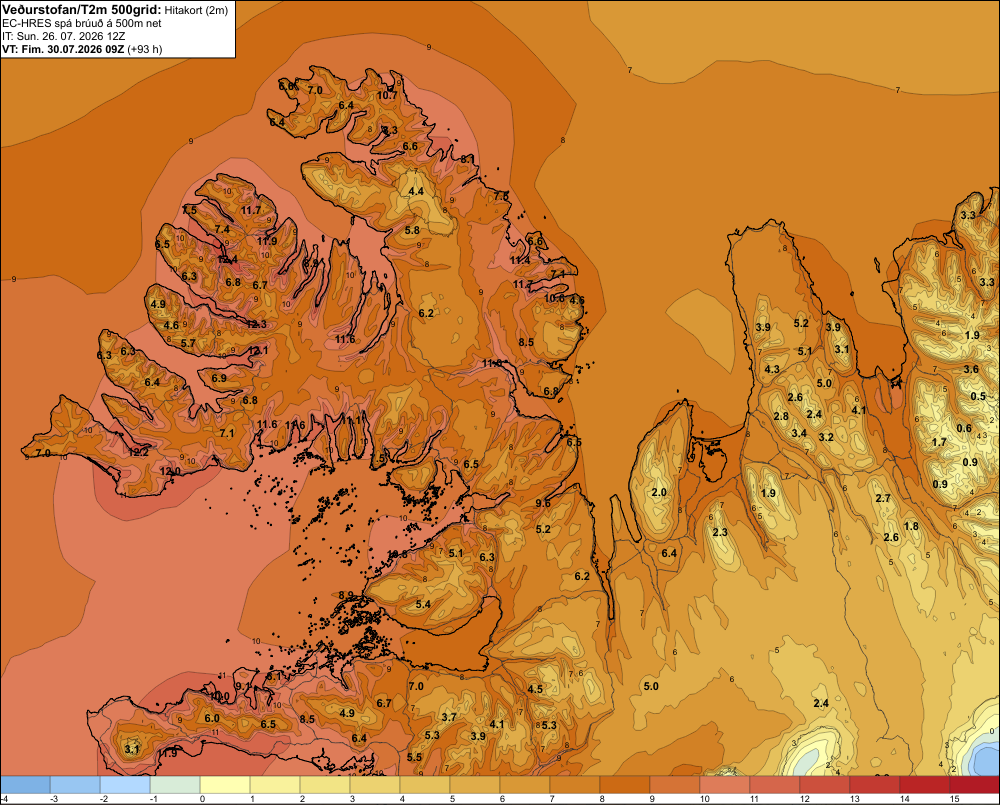The height and width of the screenshot is (805, 1000).
Task: Click the "3.6" temperature value
Action: coord(971,369)
